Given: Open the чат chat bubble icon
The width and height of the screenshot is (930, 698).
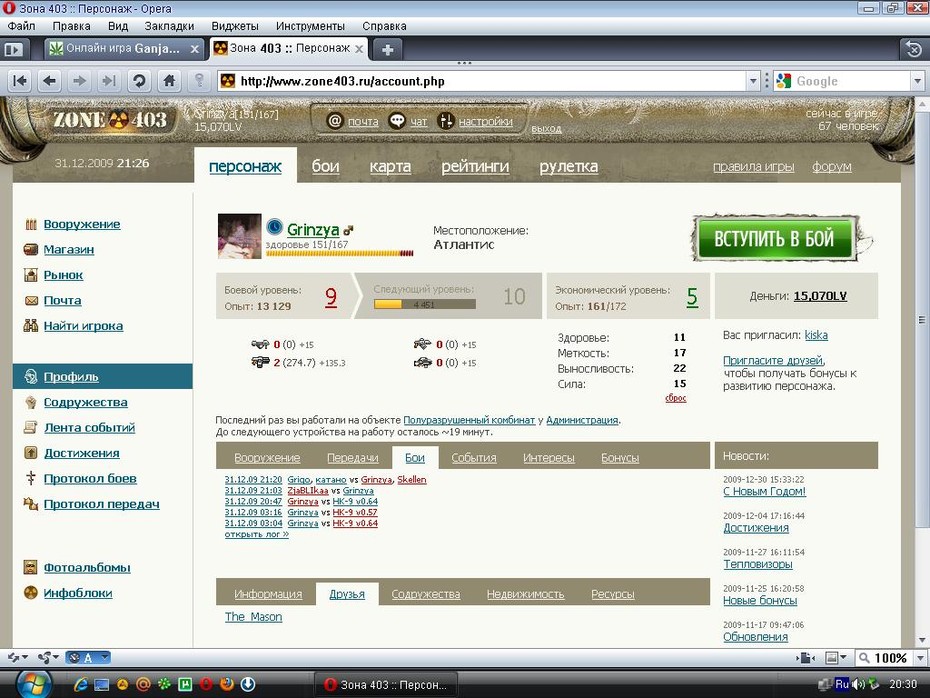Looking at the screenshot, I should click(x=397, y=121).
